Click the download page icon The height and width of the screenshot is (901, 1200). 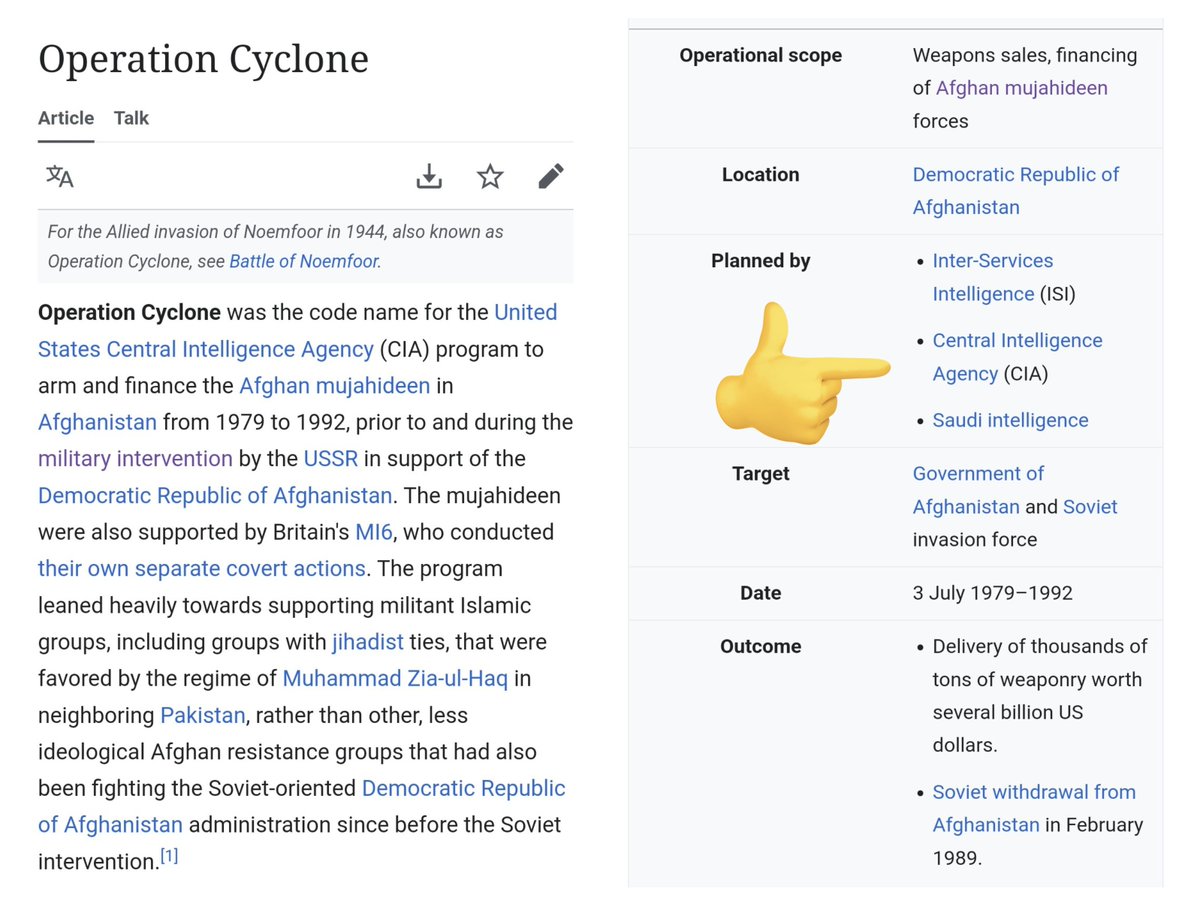(429, 177)
